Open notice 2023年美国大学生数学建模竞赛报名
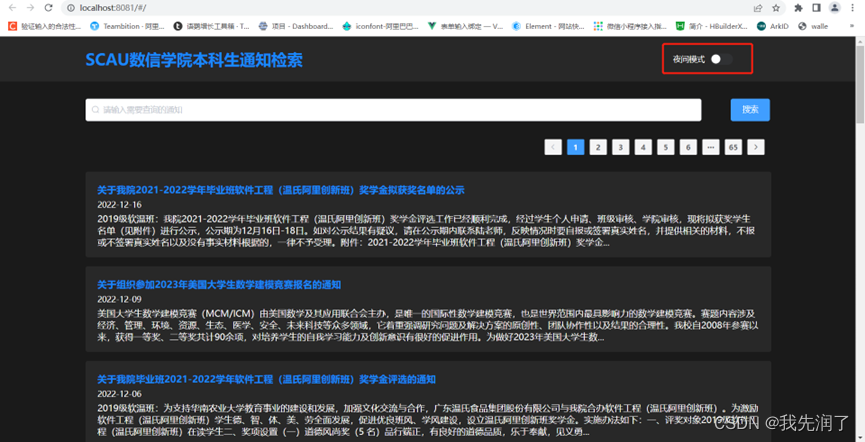 (219, 285)
